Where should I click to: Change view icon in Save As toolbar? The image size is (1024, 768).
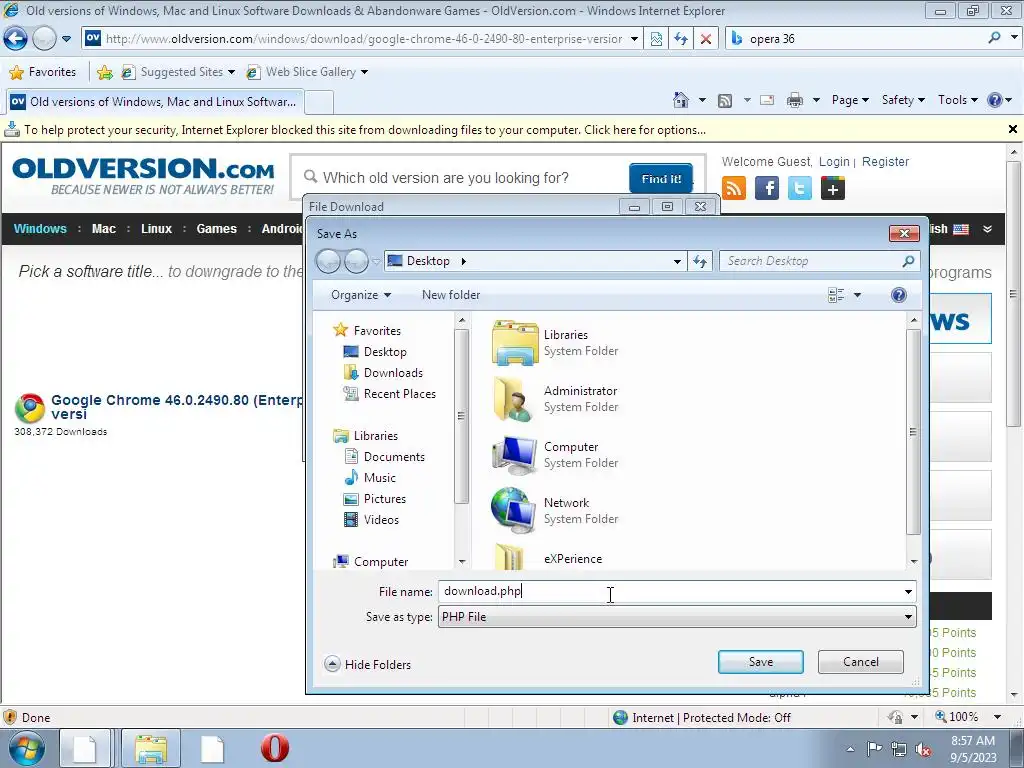(836, 295)
